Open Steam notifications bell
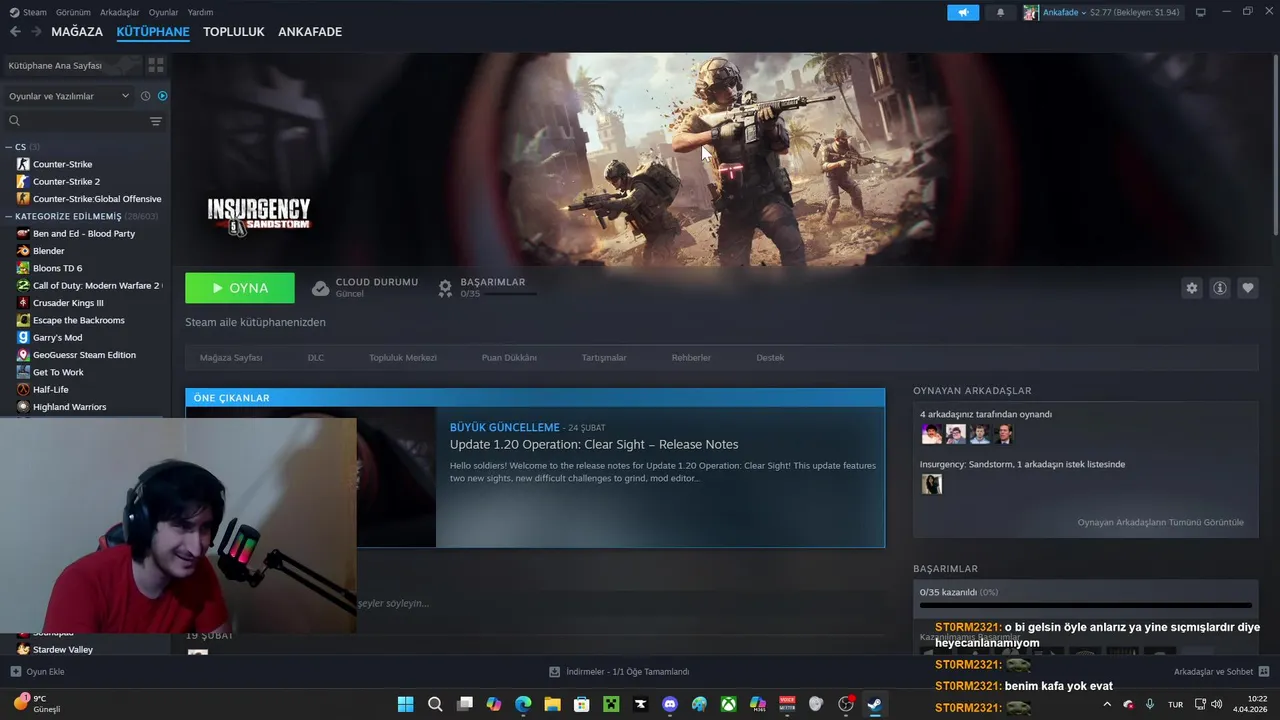 click(x=1001, y=13)
